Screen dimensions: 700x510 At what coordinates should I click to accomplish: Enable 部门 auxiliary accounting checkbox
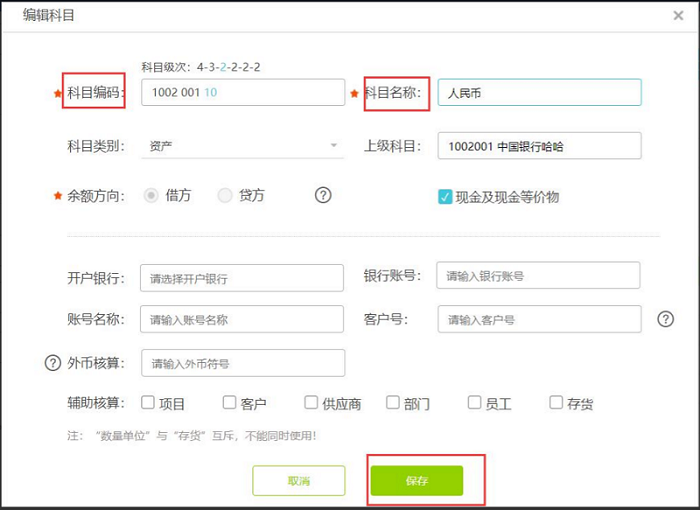click(x=392, y=402)
